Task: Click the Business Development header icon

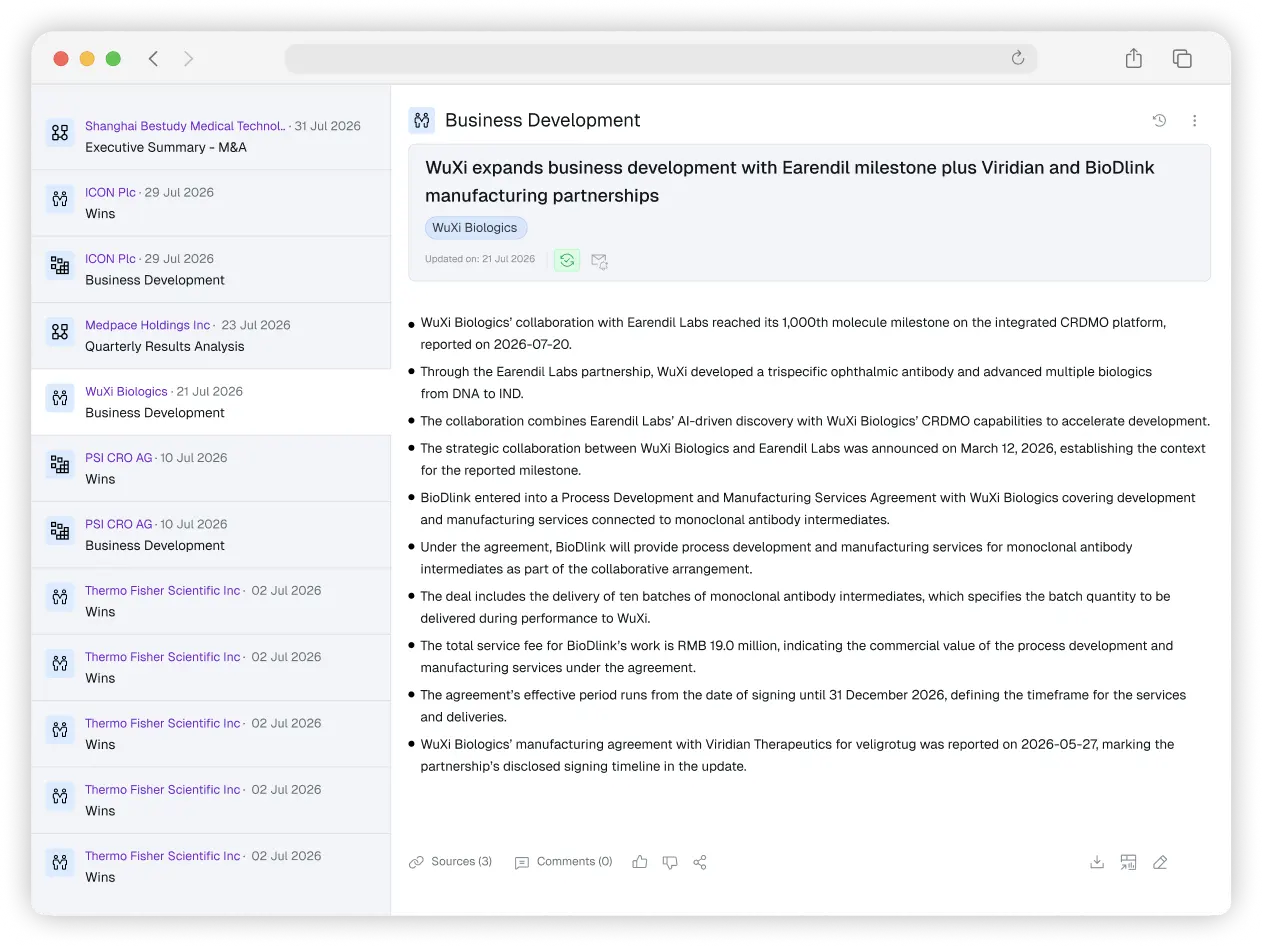Action: click(422, 120)
